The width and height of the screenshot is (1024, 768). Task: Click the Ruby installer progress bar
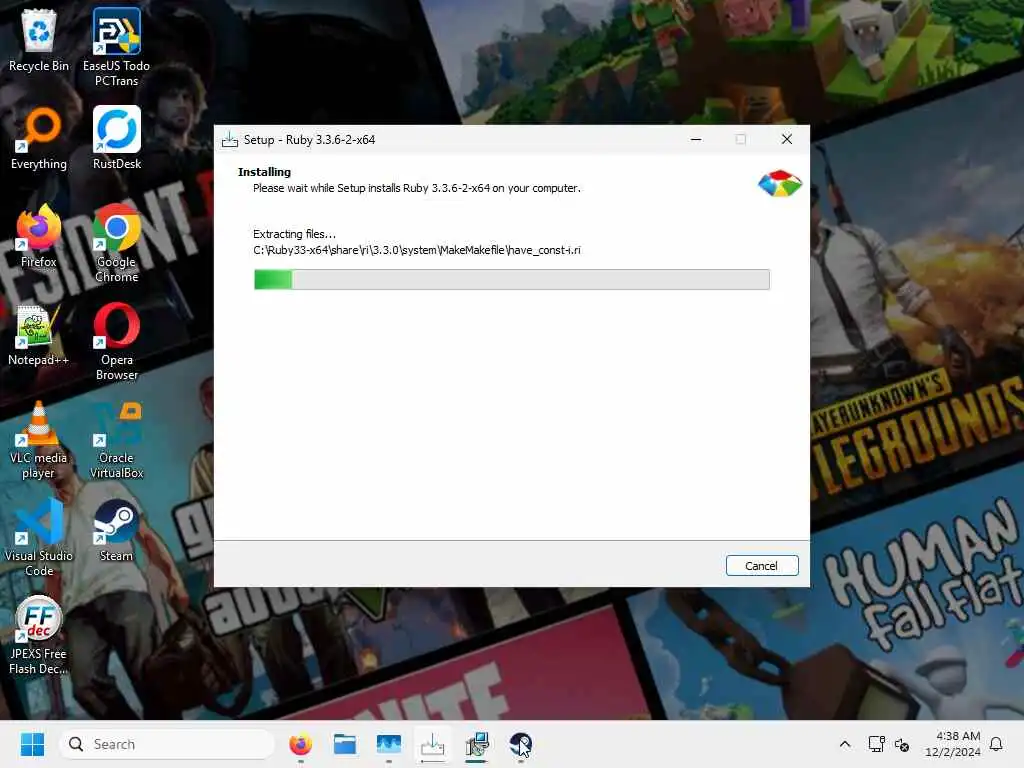[511, 280]
